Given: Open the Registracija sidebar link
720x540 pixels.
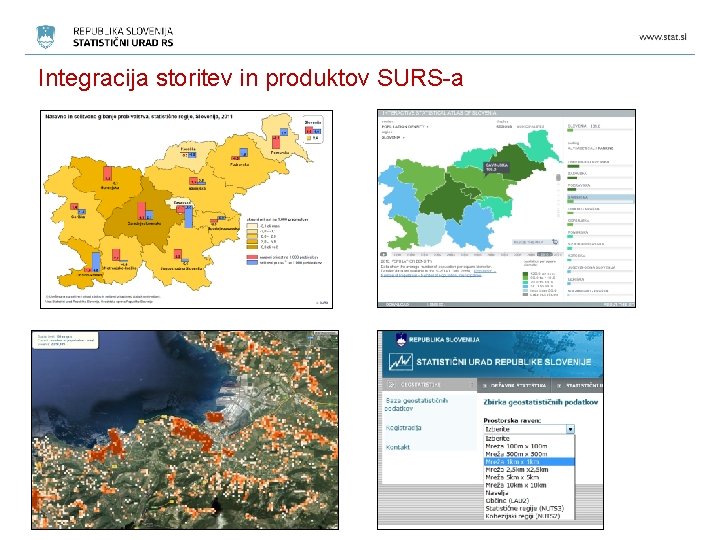Looking at the screenshot, I should pos(403,428).
